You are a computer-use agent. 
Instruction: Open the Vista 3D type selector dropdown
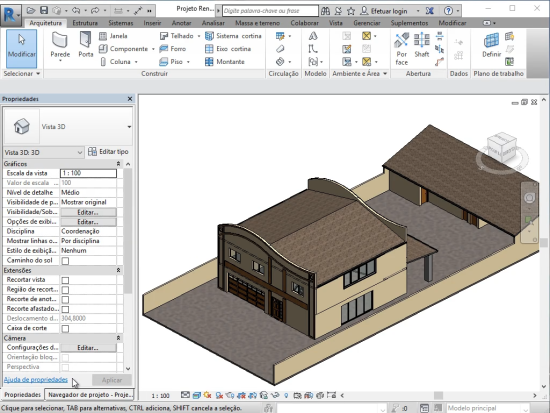click(x=129, y=127)
